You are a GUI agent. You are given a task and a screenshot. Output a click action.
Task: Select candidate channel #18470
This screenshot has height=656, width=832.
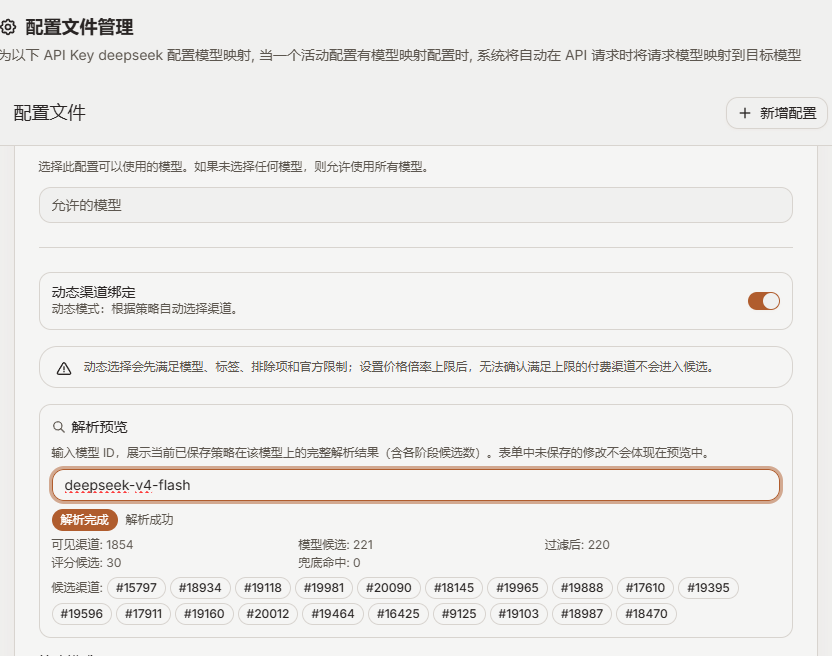(x=646, y=614)
